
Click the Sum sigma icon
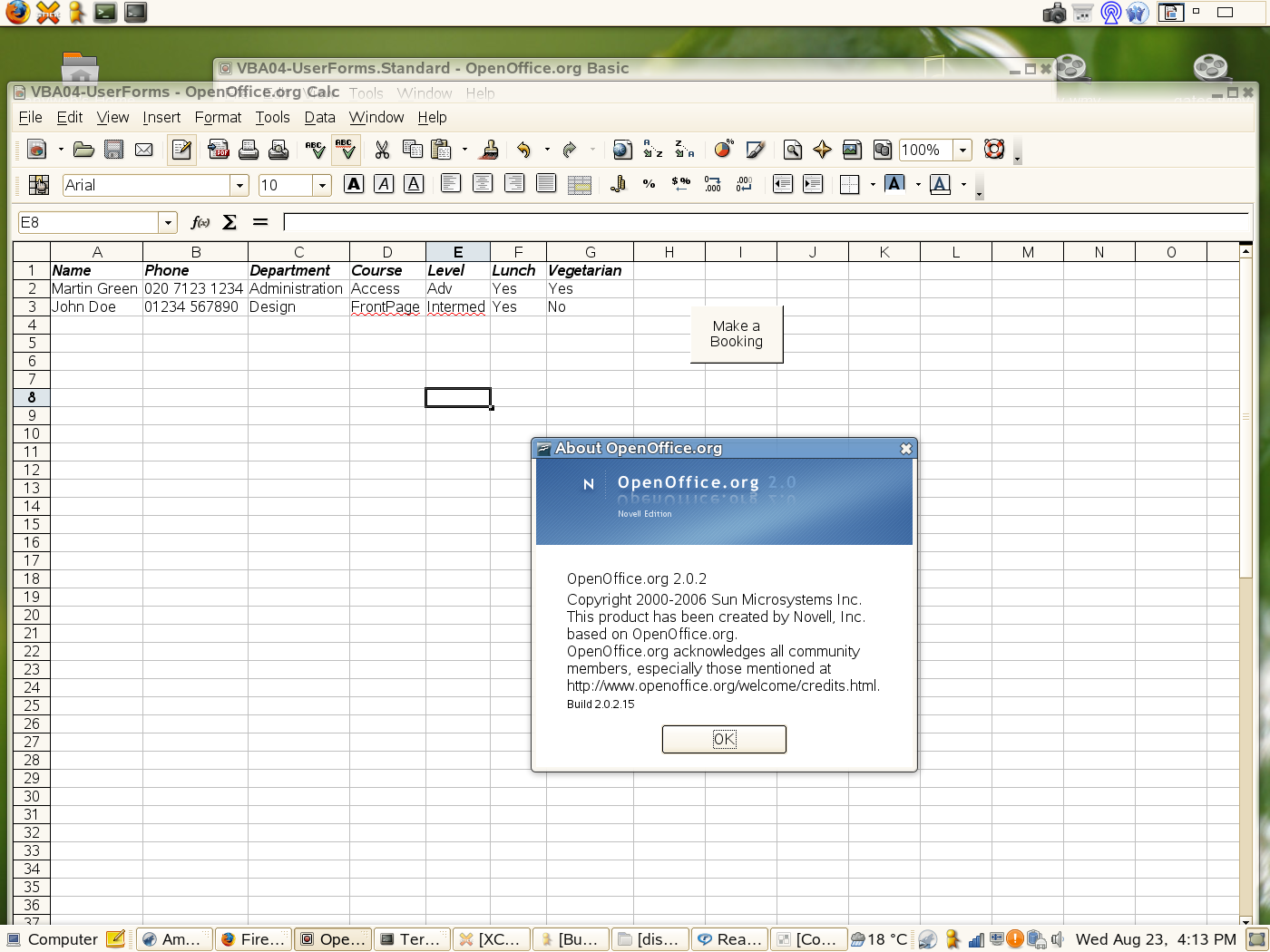(x=230, y=222)
